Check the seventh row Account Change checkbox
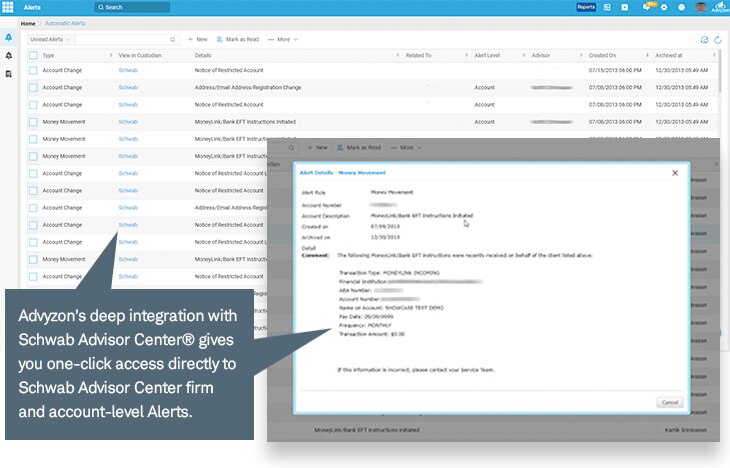The height and width of the screenshot is (468, 730). 33,174
